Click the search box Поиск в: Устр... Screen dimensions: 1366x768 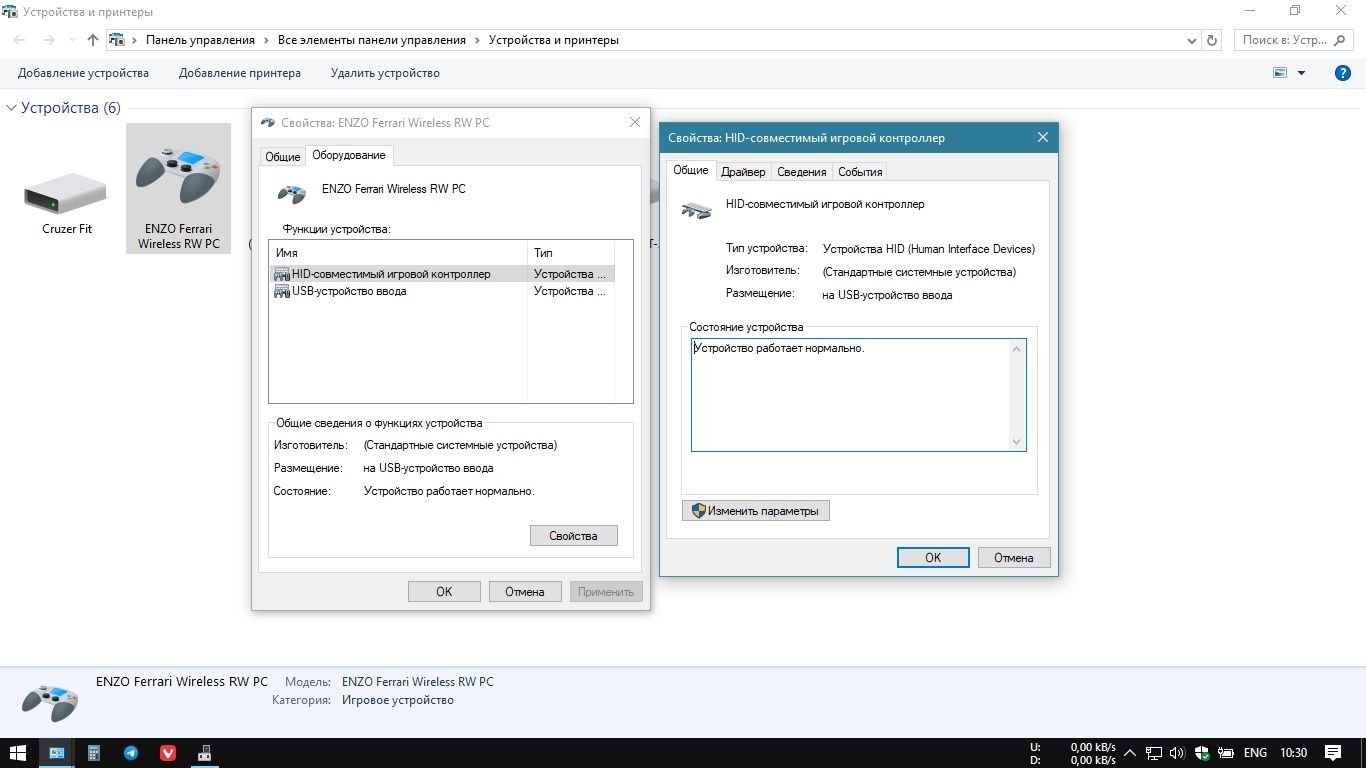pos(1296,40)
